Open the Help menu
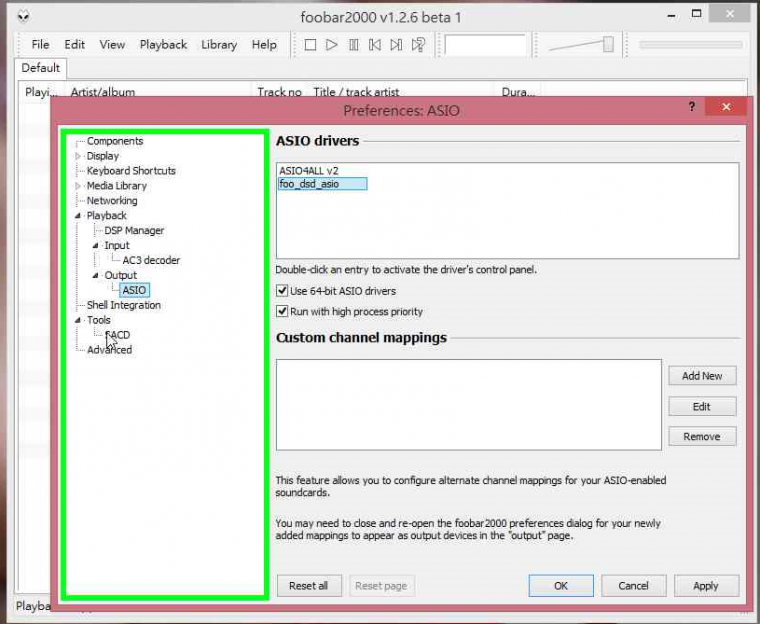The image size is (760, 624). (x=264, y=45)
